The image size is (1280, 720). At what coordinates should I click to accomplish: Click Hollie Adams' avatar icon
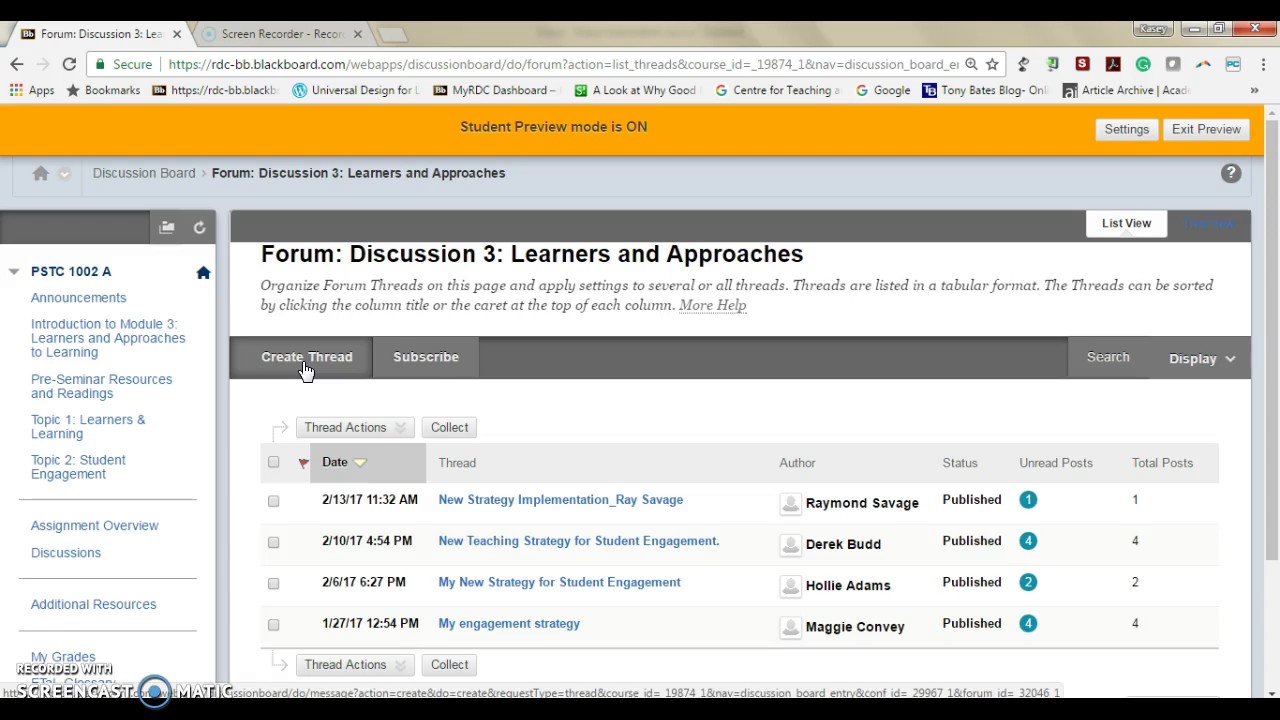[791, 585]
